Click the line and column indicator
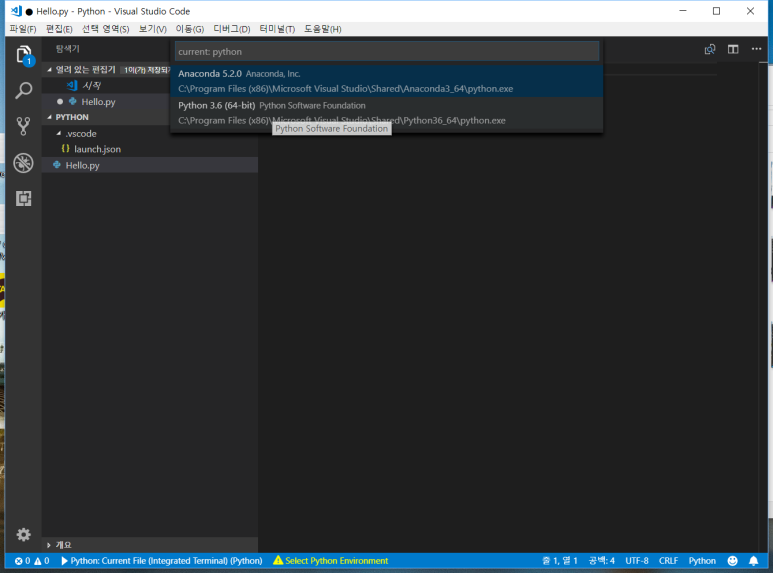 (x=560, y=561)
